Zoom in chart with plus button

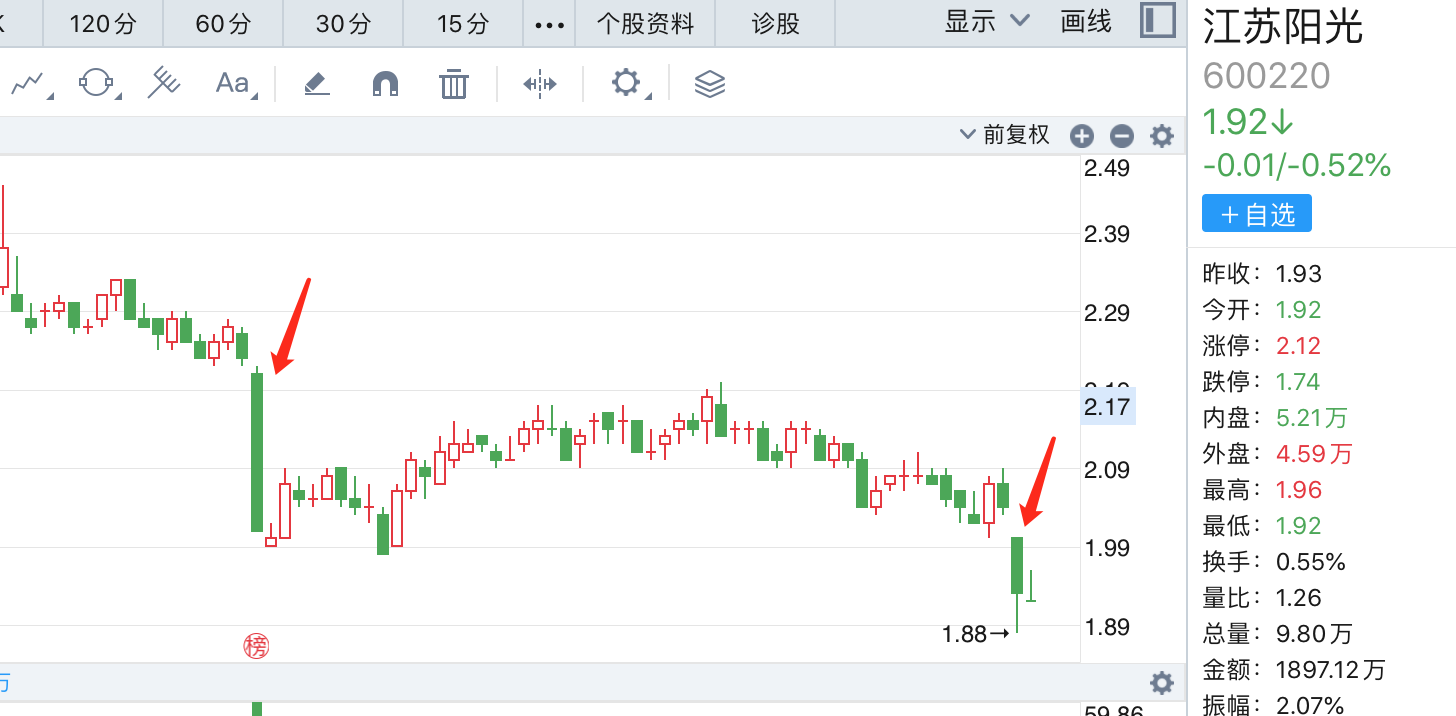point(1082,136)
